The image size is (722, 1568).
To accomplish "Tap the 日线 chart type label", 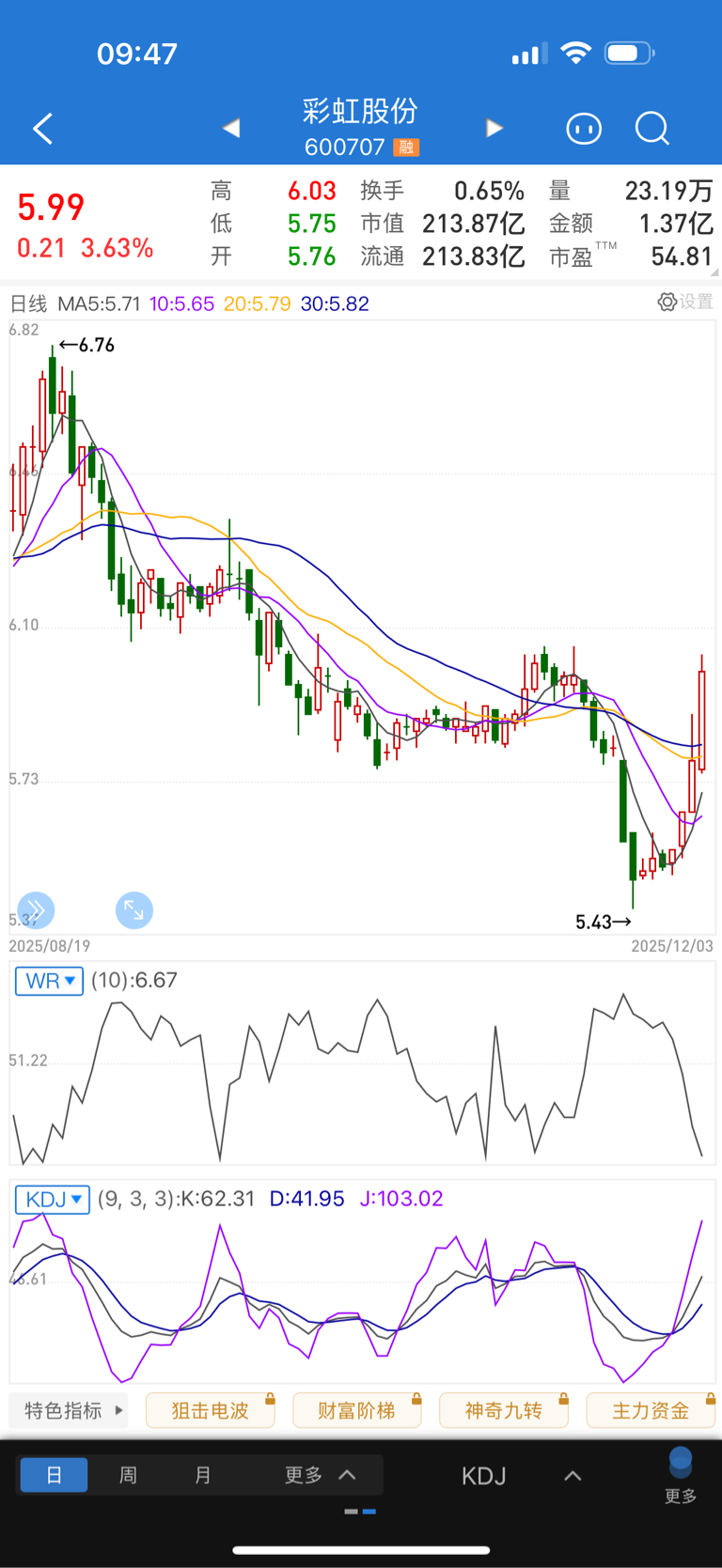I will click(x=28, y=303).
